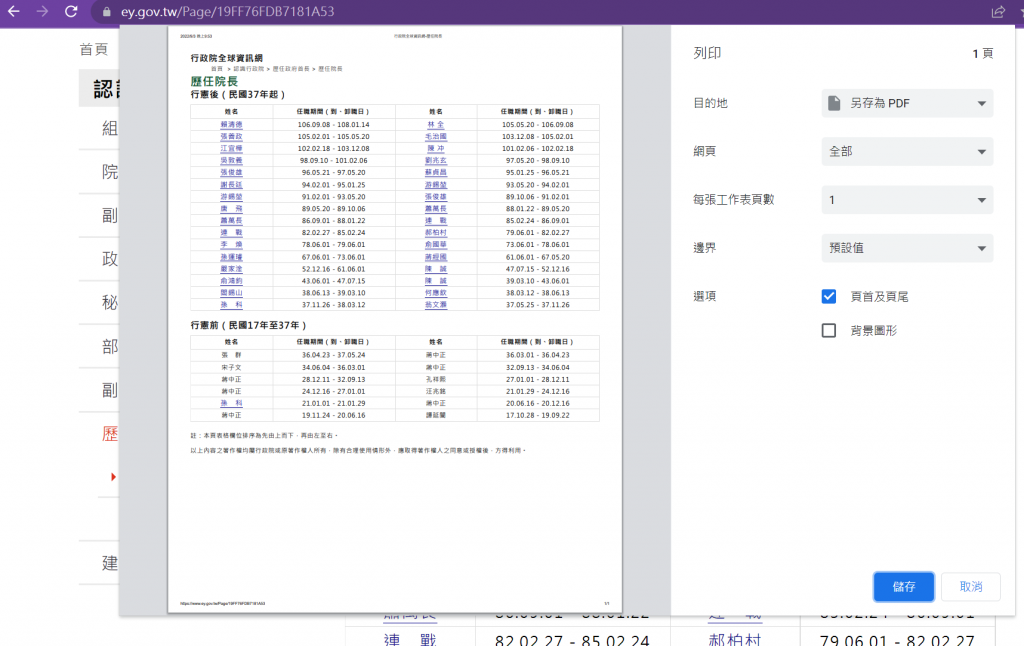Click the 目的地 label

710,103
